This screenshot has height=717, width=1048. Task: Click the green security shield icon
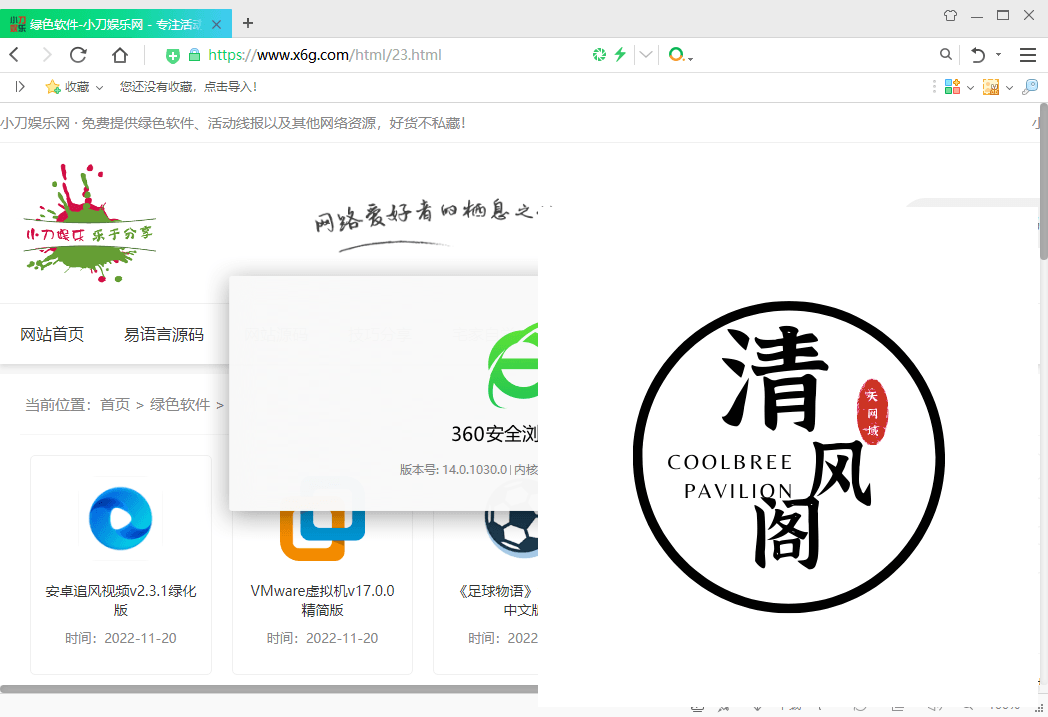(172, 55)
